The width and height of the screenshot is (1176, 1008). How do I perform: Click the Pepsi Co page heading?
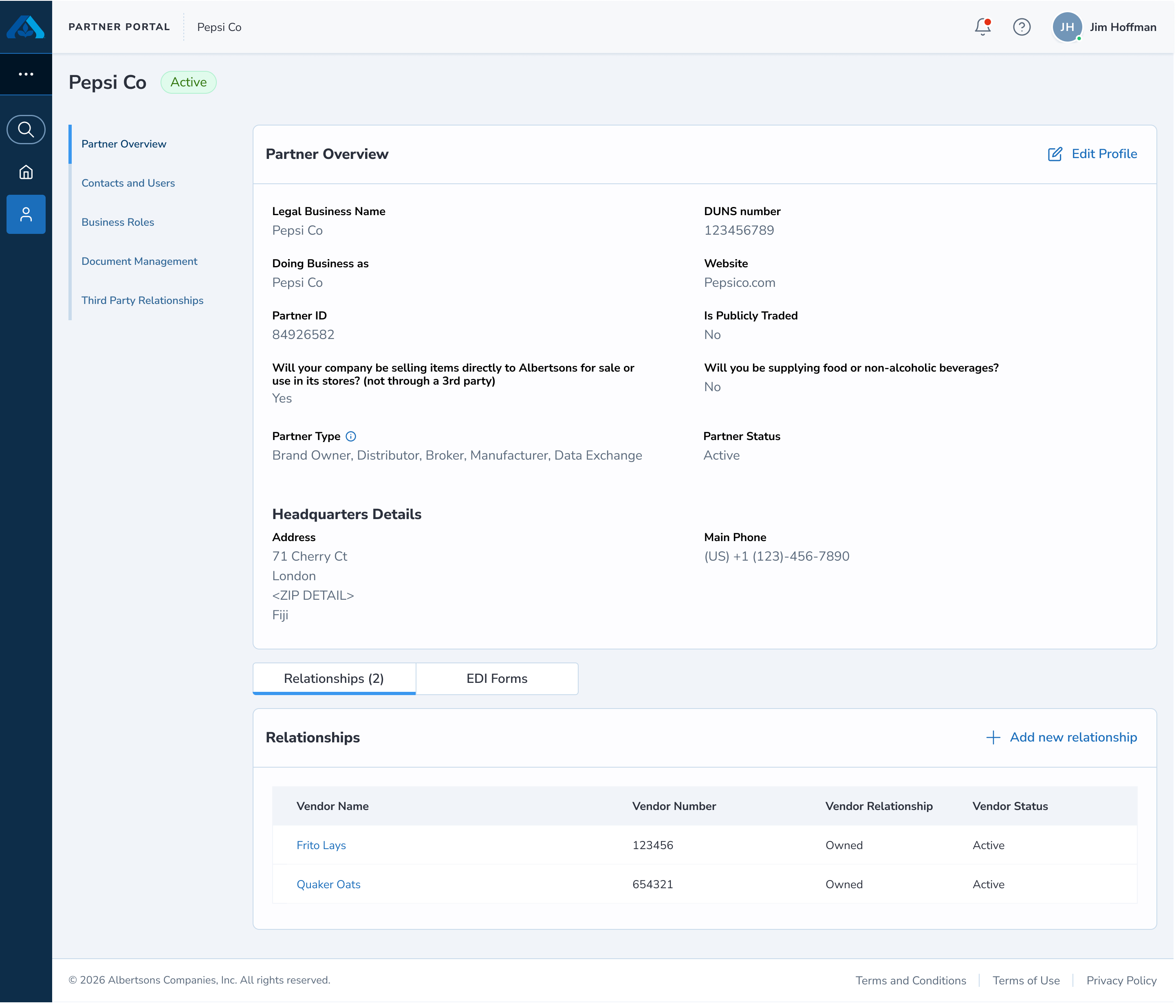click(108, 83)
